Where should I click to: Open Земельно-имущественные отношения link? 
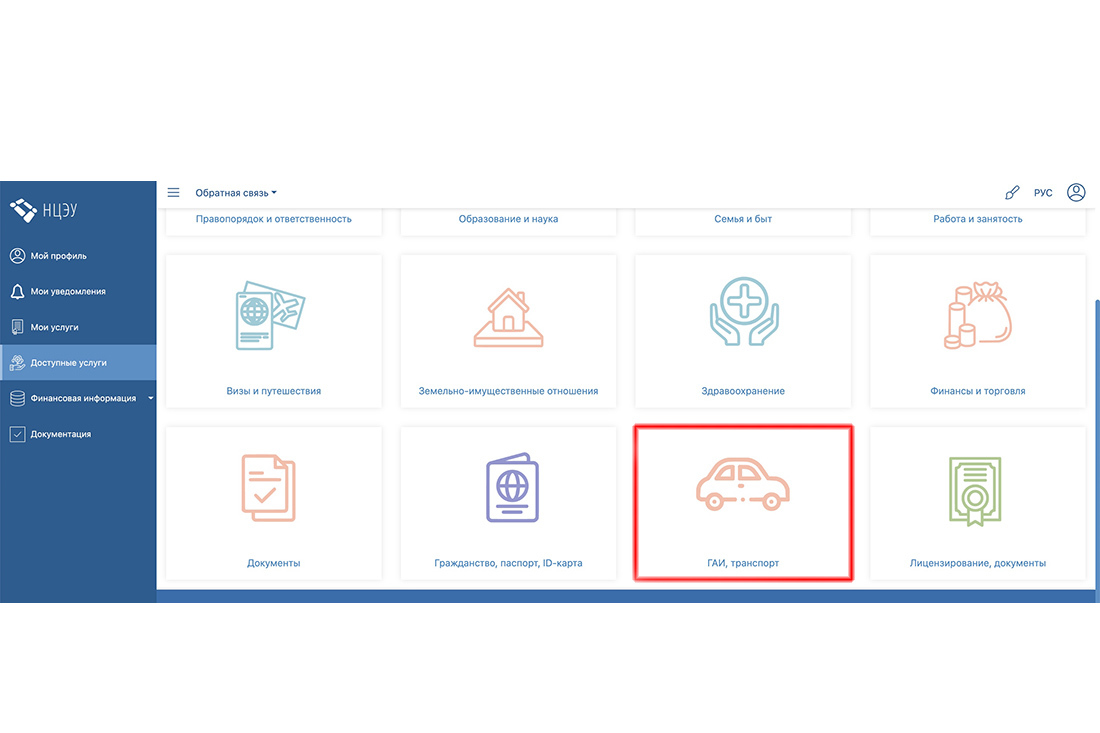pos(509,391)
